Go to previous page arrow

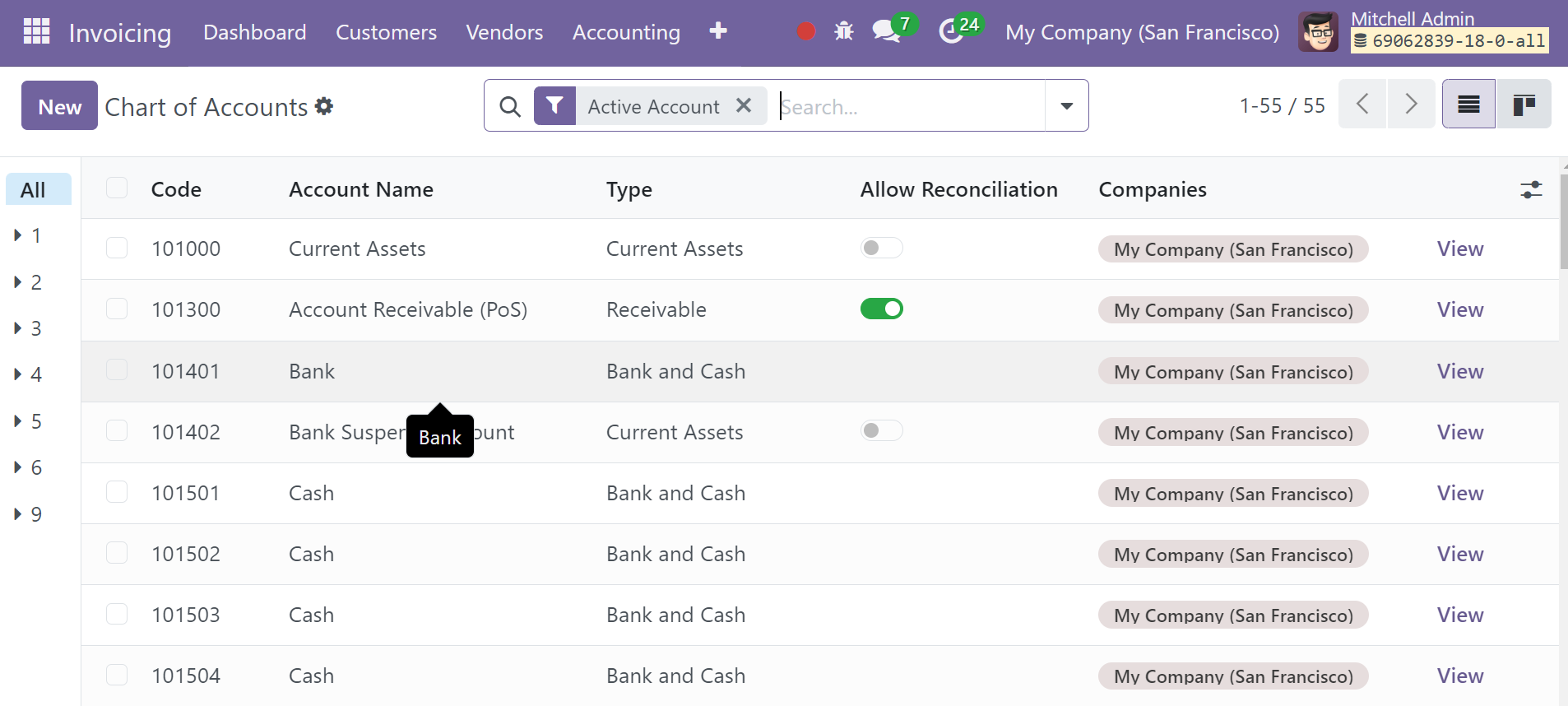pyautogui.click(x=1362, y=104)
